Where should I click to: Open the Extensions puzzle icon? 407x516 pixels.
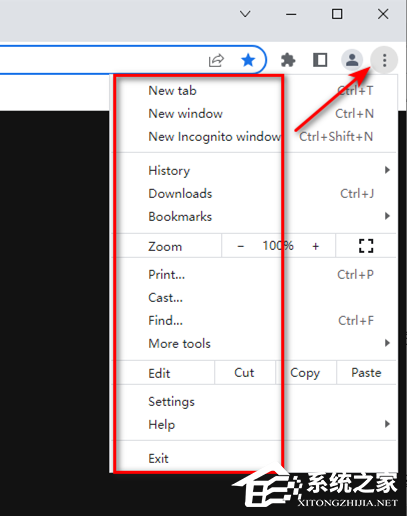pos(288,60)
